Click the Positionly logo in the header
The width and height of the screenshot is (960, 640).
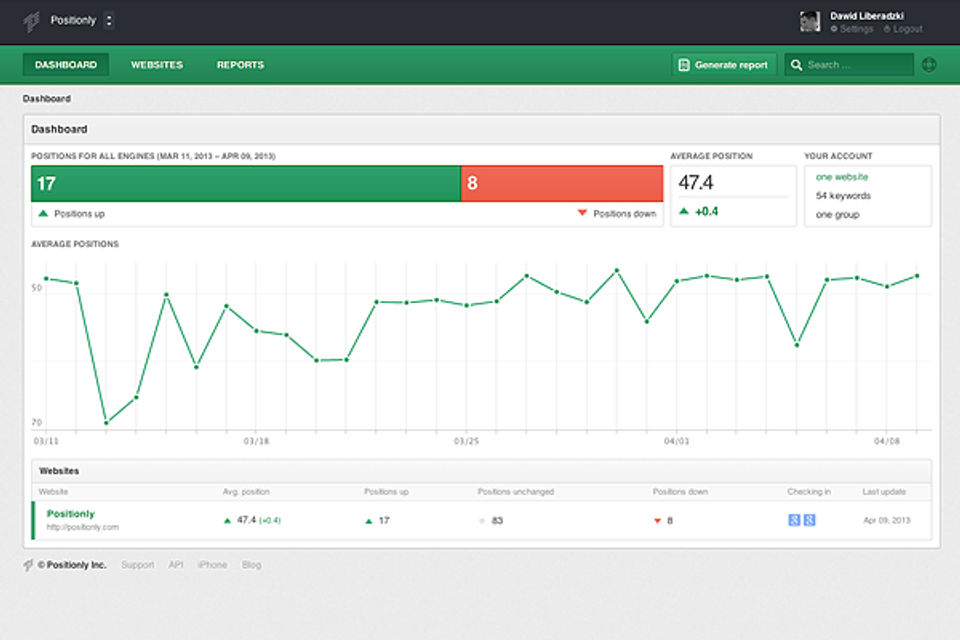32,21
